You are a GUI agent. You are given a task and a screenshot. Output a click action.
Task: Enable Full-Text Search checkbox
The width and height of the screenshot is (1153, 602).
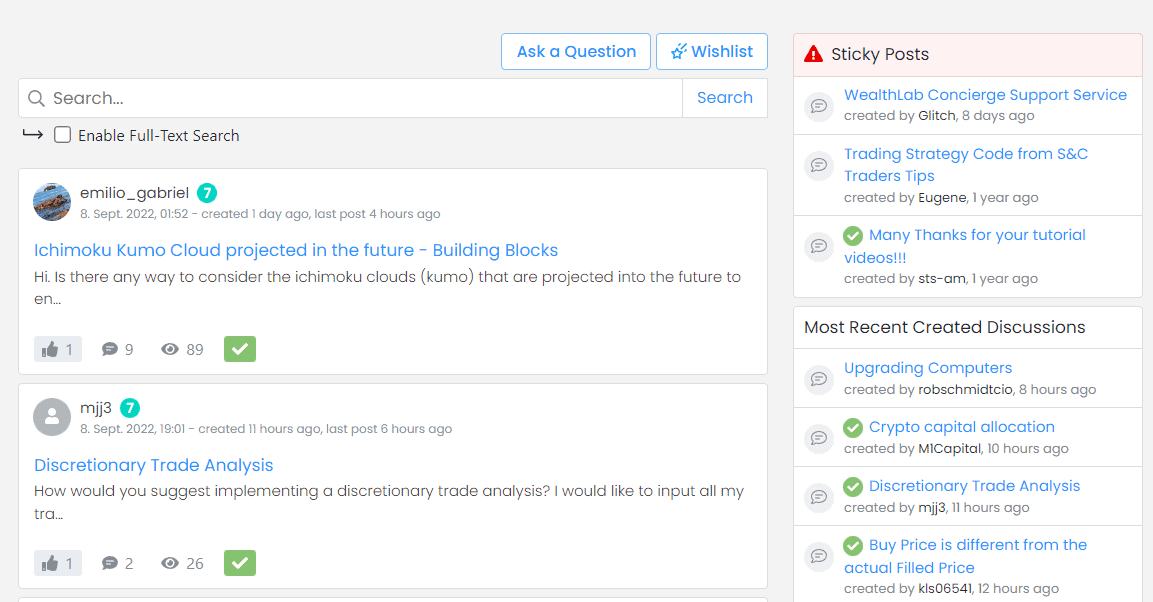(x=63, y=135)
